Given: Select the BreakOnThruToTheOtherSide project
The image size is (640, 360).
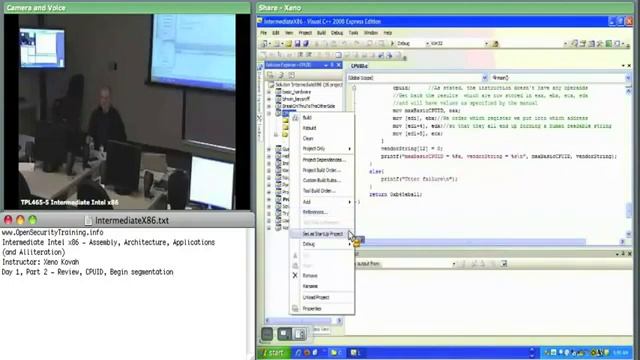Looking at the screenshot, I should pos(309,106).
